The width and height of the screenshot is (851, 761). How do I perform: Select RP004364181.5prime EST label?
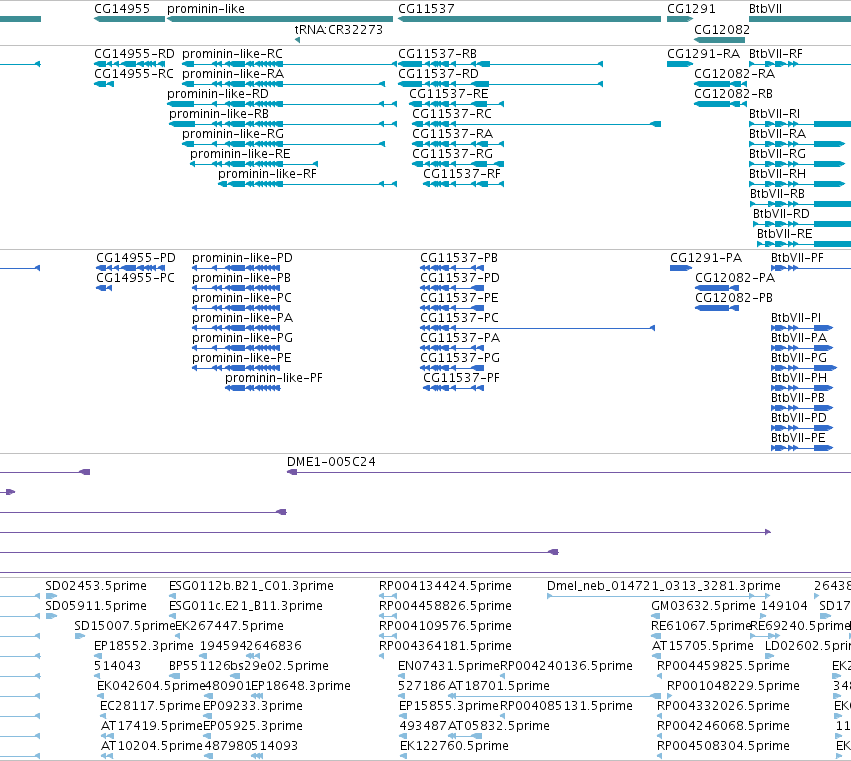click(x=445, y=646)
